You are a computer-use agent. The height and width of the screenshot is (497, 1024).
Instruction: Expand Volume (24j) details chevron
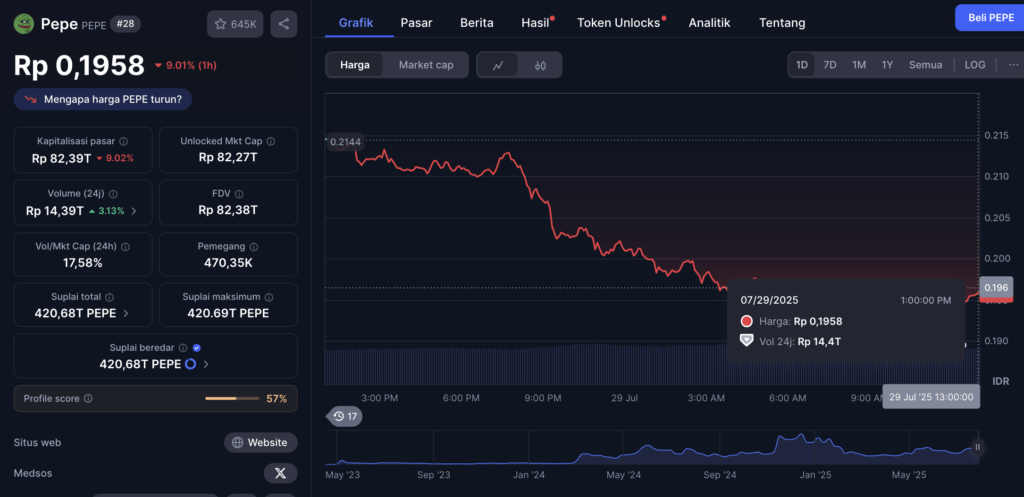tap(134, 211)
